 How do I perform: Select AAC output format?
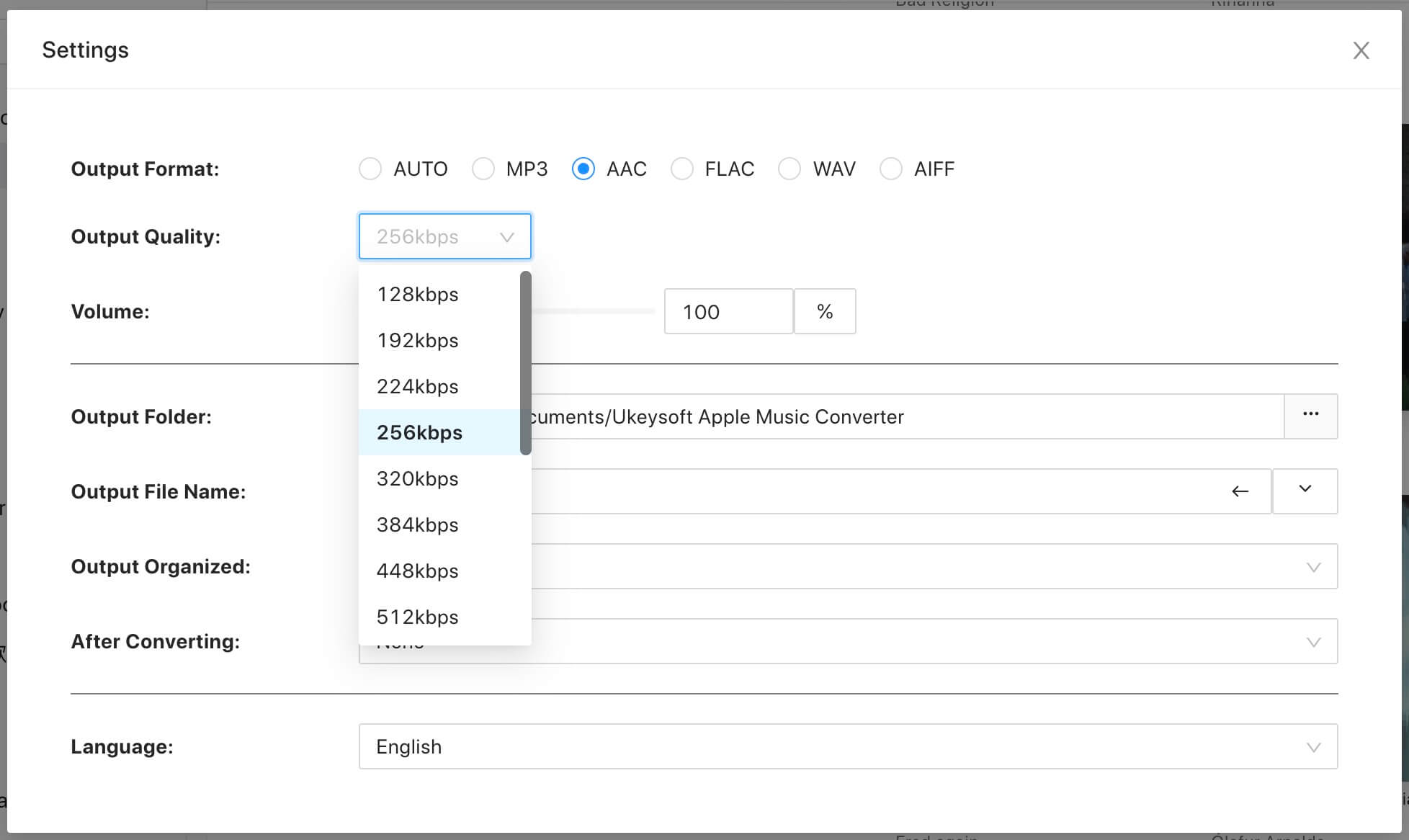click(x=582, y=168)
